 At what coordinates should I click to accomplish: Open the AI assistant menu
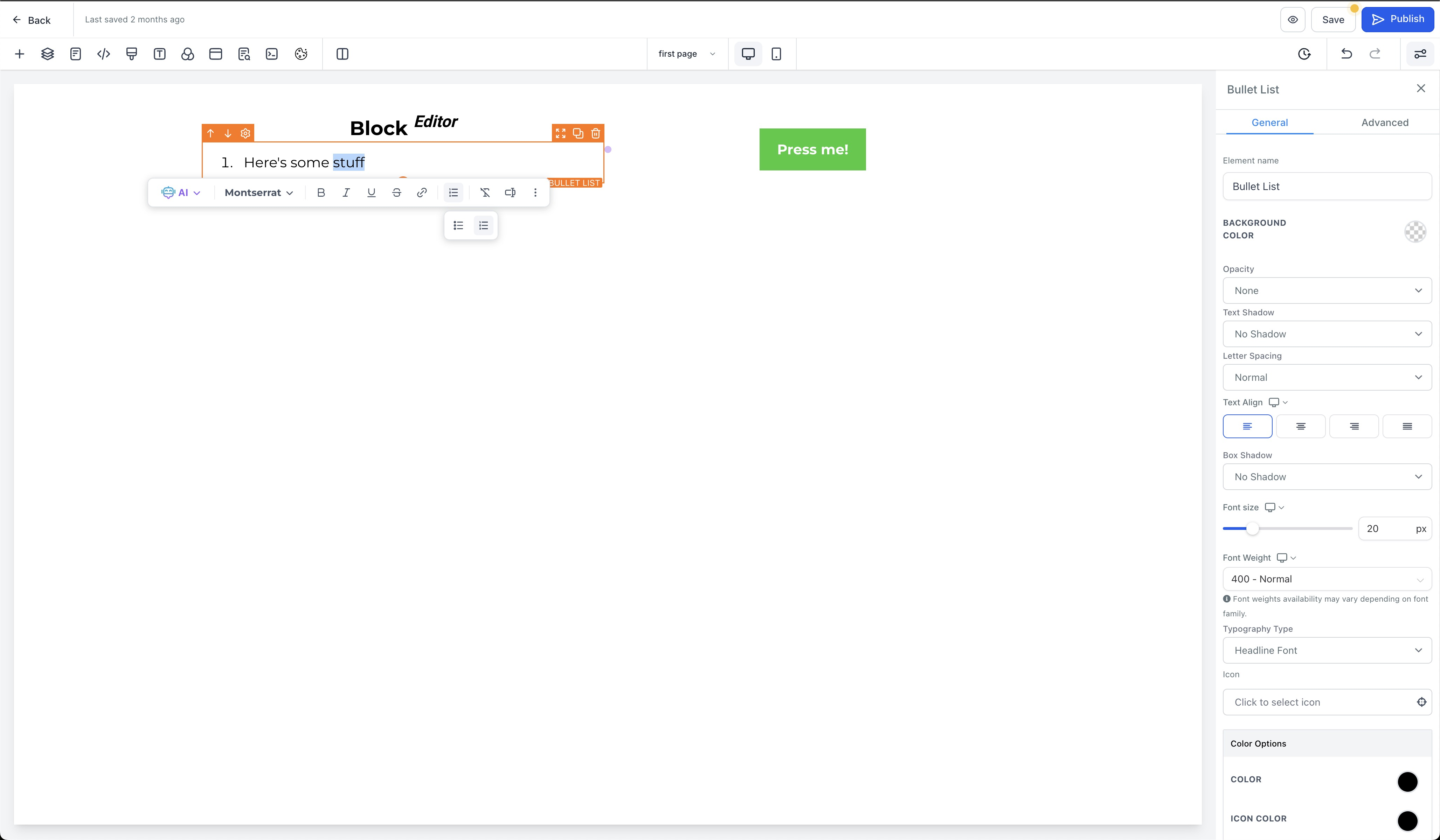click(181, 192)
